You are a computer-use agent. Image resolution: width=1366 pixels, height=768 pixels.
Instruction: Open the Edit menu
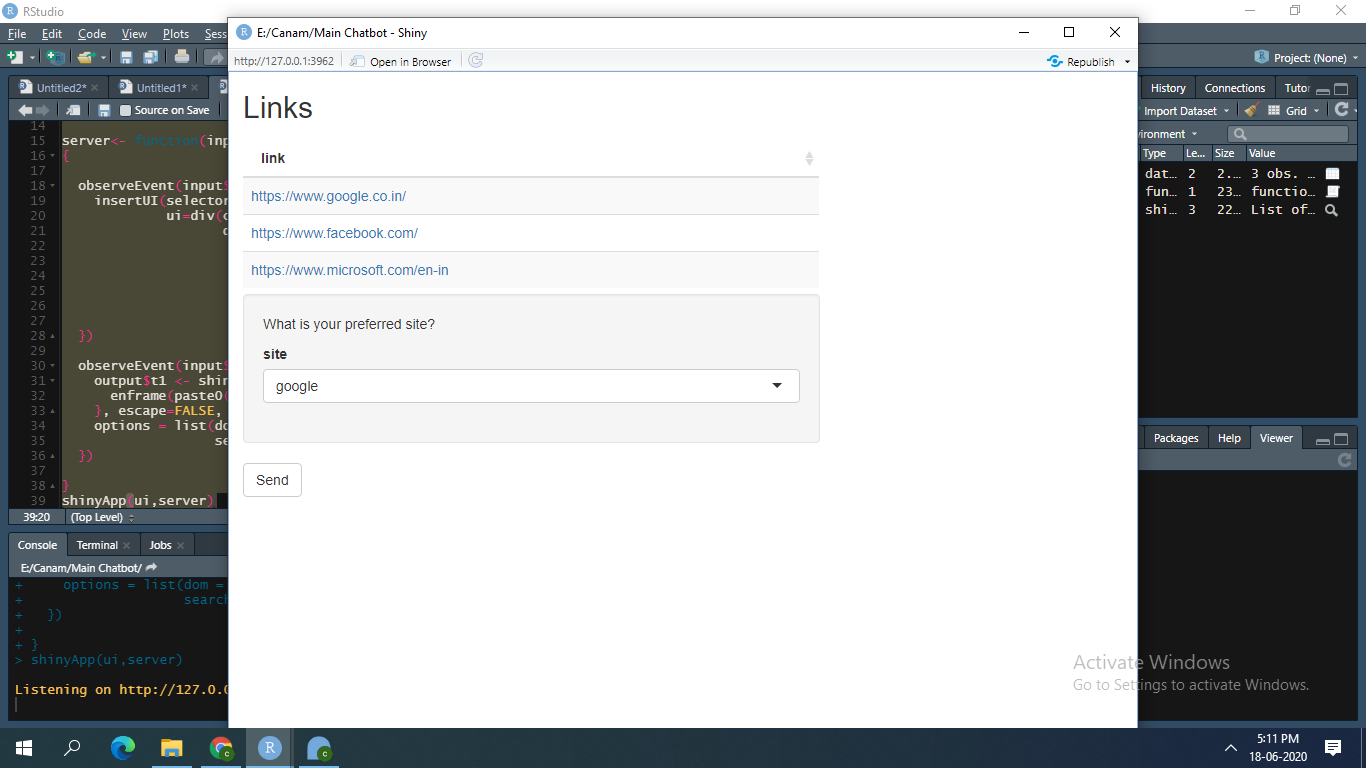point(52,33)
